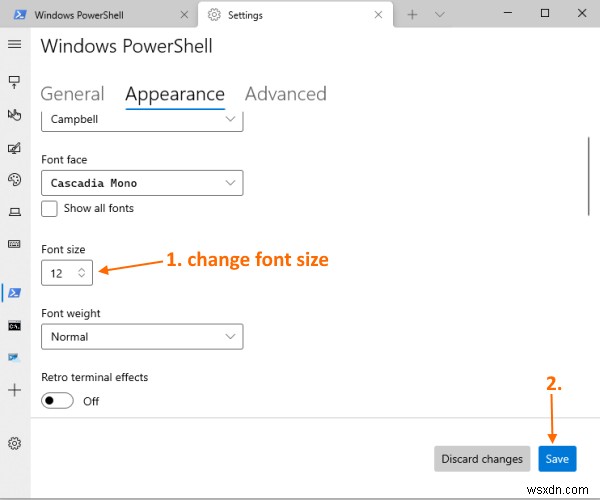Image resolution: width=600 pixels, height=500 pixels.
Task: Click the Font size input field
Action: (67, 273)
